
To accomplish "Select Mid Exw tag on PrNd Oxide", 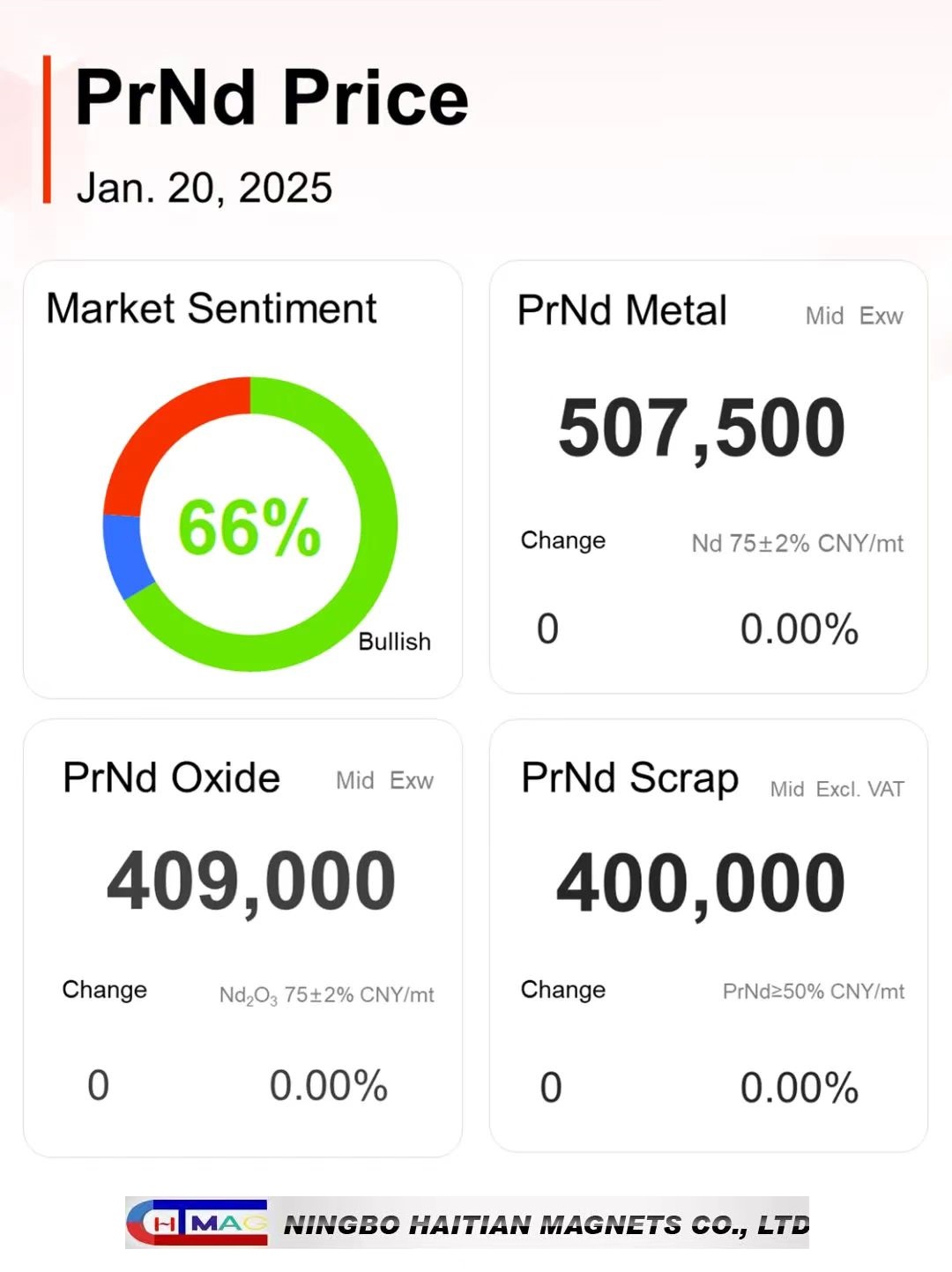I will pos(385,780).
